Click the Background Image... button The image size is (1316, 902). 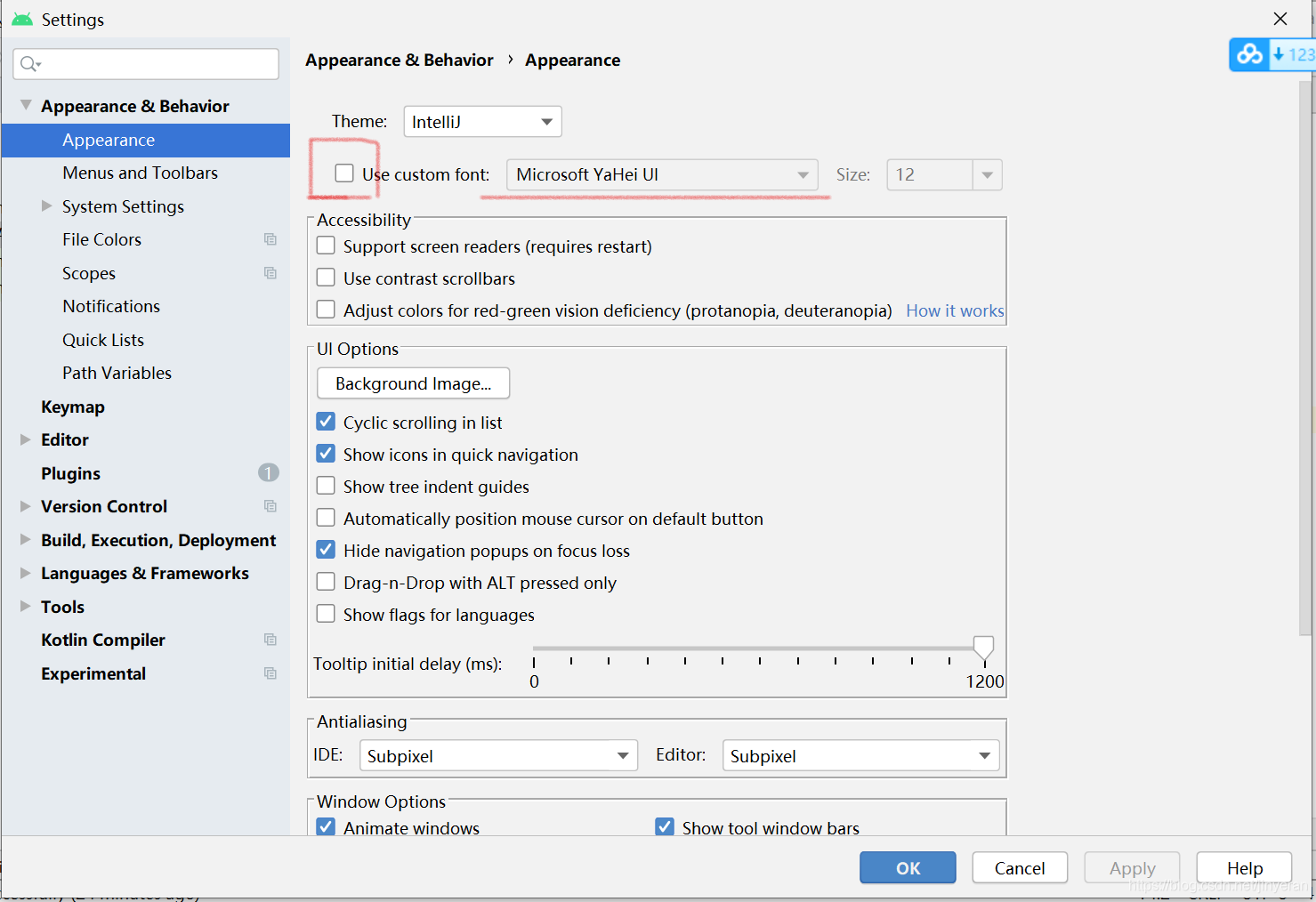point(413,383)
